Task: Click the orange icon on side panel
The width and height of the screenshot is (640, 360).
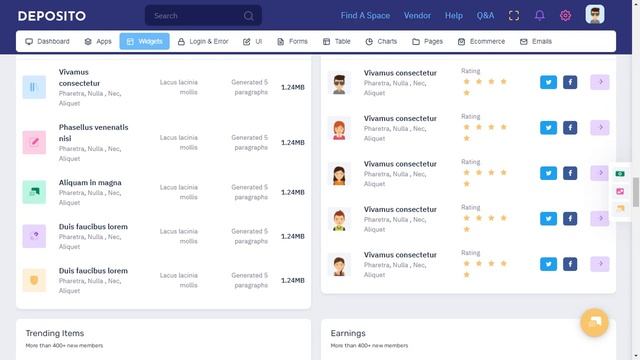Action: 620,209
